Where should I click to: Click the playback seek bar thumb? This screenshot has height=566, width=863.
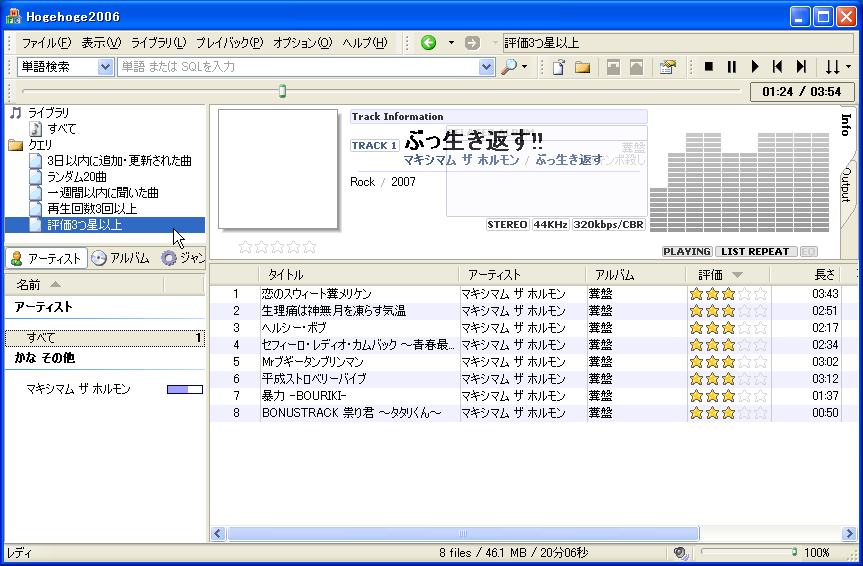click(282, 91)
